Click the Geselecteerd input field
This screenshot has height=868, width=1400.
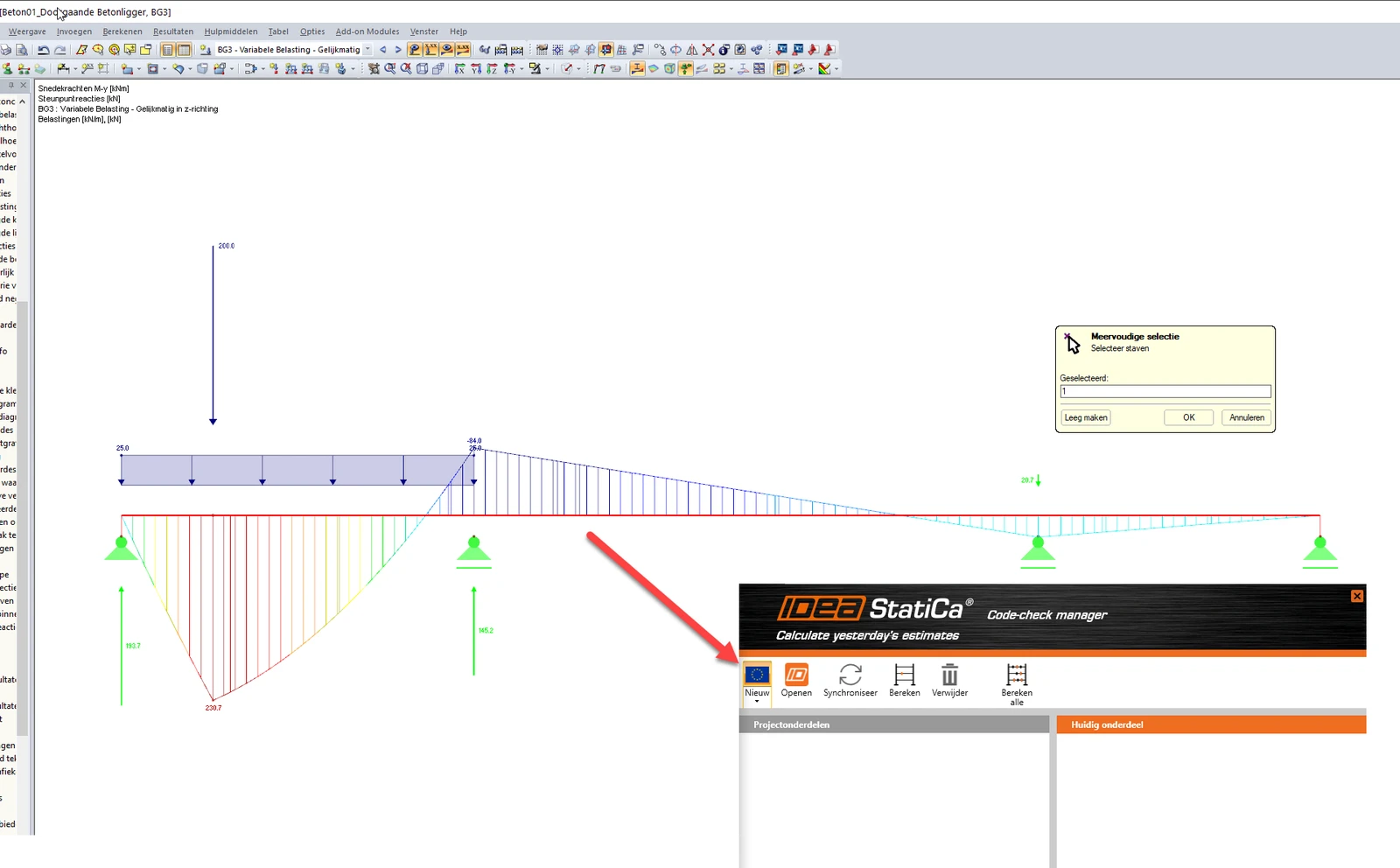pos(1165,392)
